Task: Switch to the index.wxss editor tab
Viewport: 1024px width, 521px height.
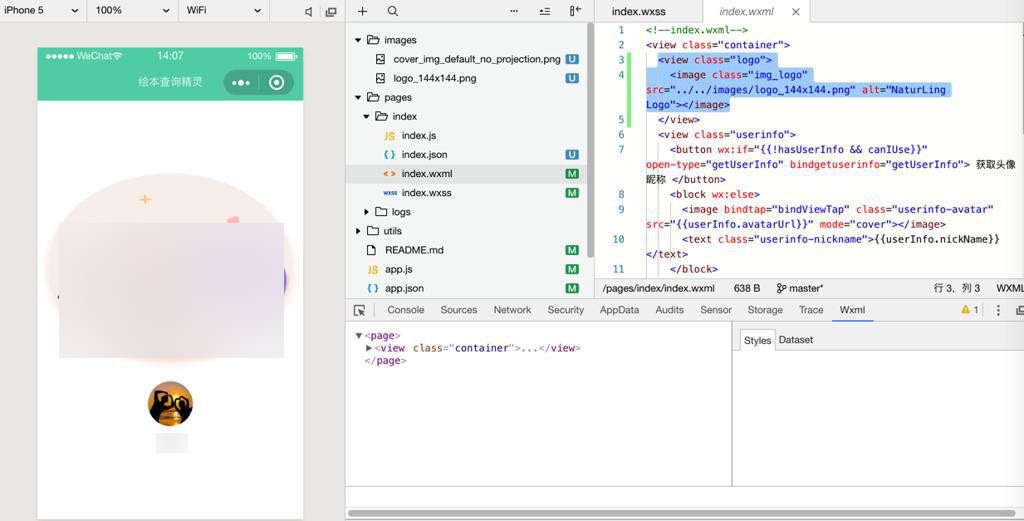Action: pos(640,12)
